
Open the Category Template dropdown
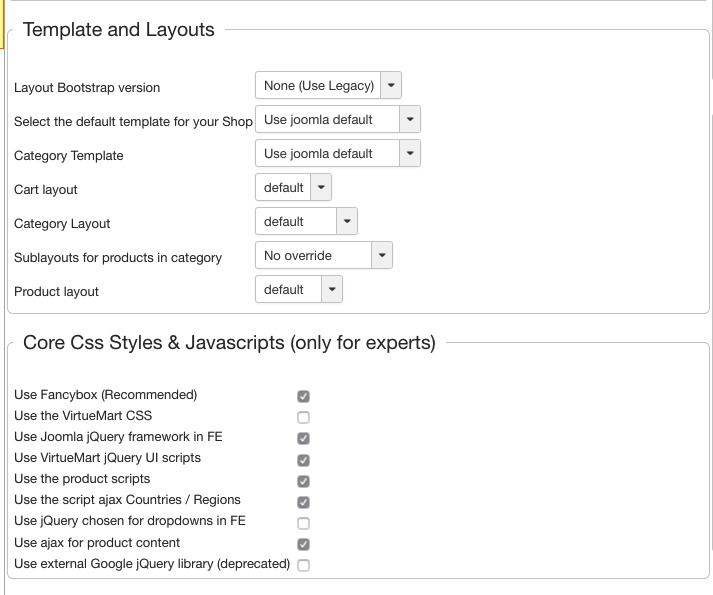pos(338,154)
